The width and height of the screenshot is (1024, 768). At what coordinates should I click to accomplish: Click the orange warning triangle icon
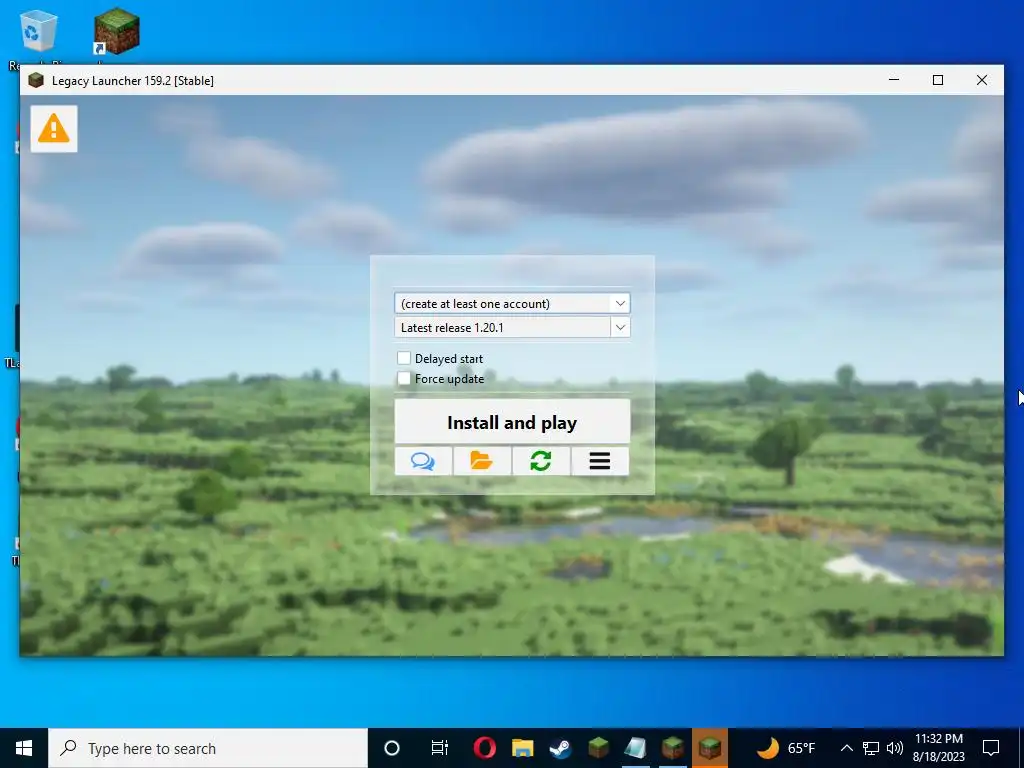point(54,129)
